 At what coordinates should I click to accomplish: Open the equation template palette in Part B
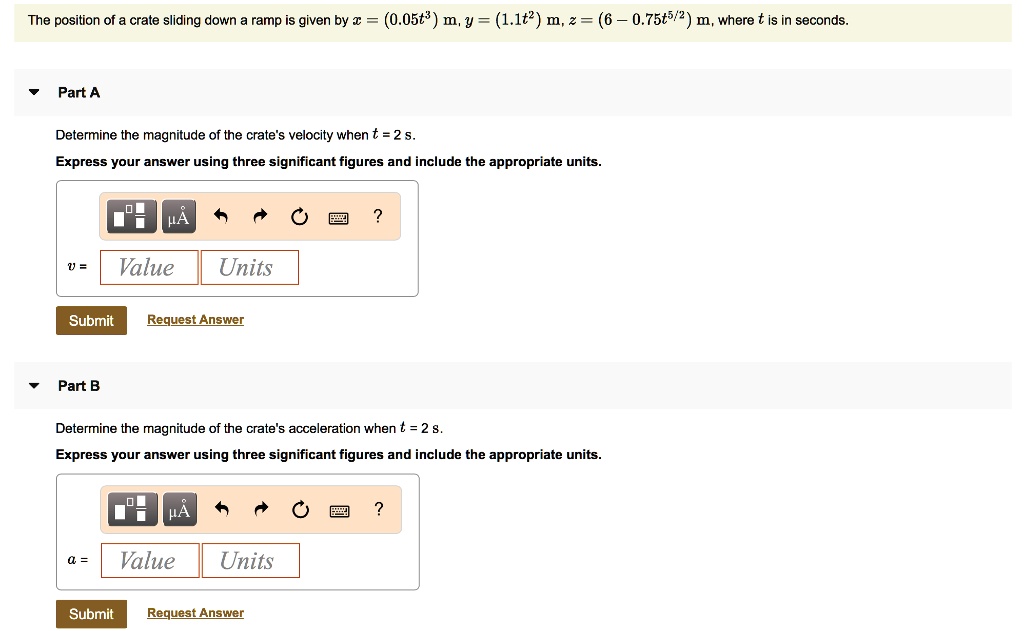(x=130, y=509)
